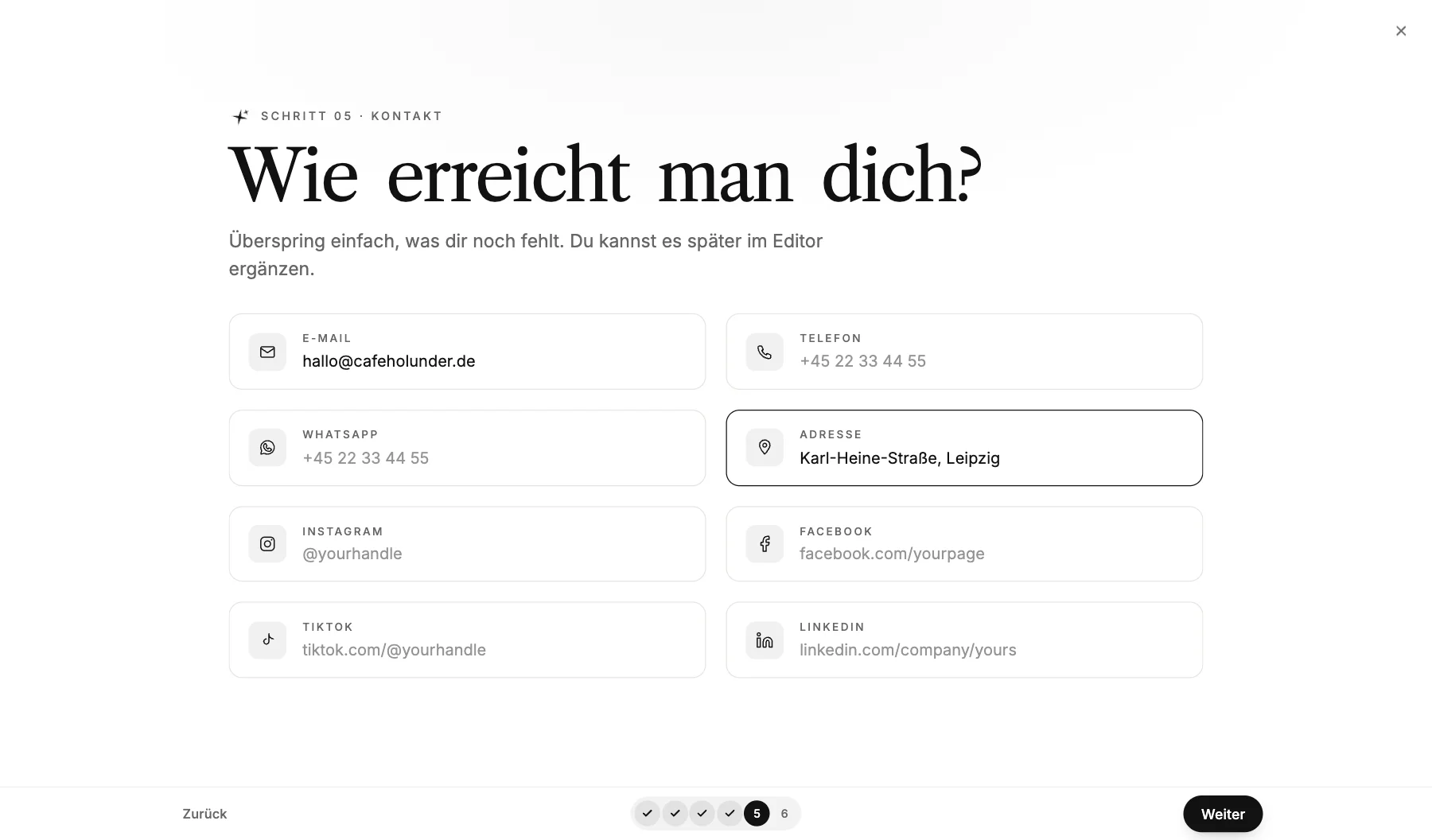Viewport: 1432px width, 840px height.
Task: Click the WHATSAPP field label
Action: pos(340,434)
